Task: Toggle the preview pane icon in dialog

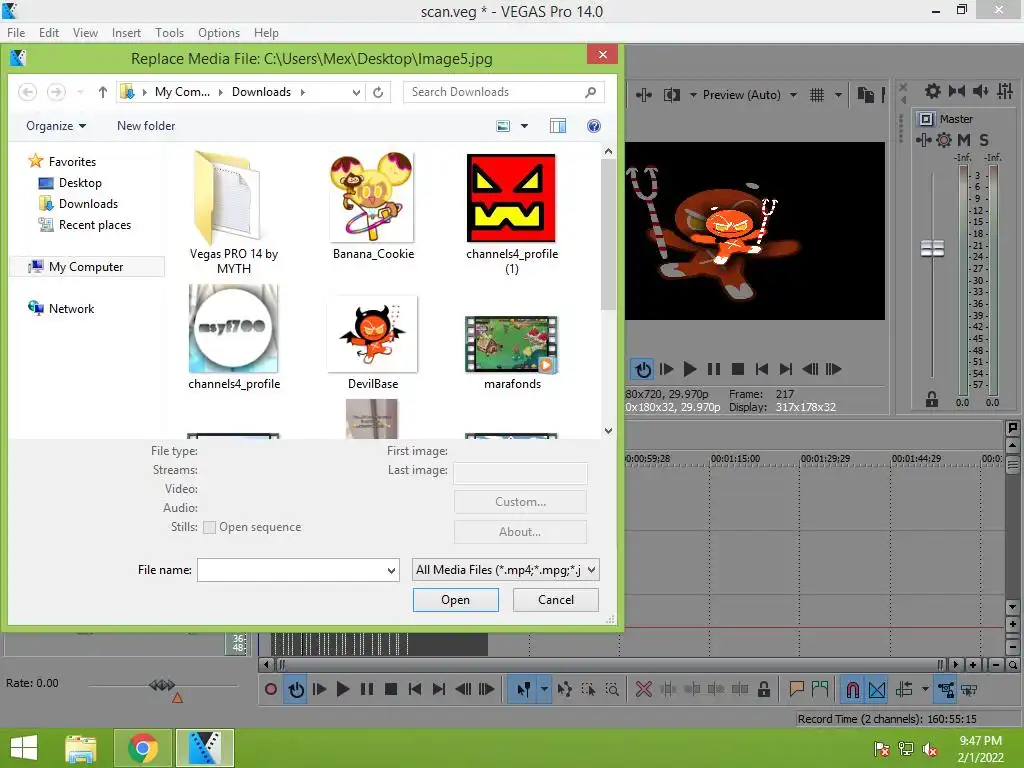Action: click(558, 126)
